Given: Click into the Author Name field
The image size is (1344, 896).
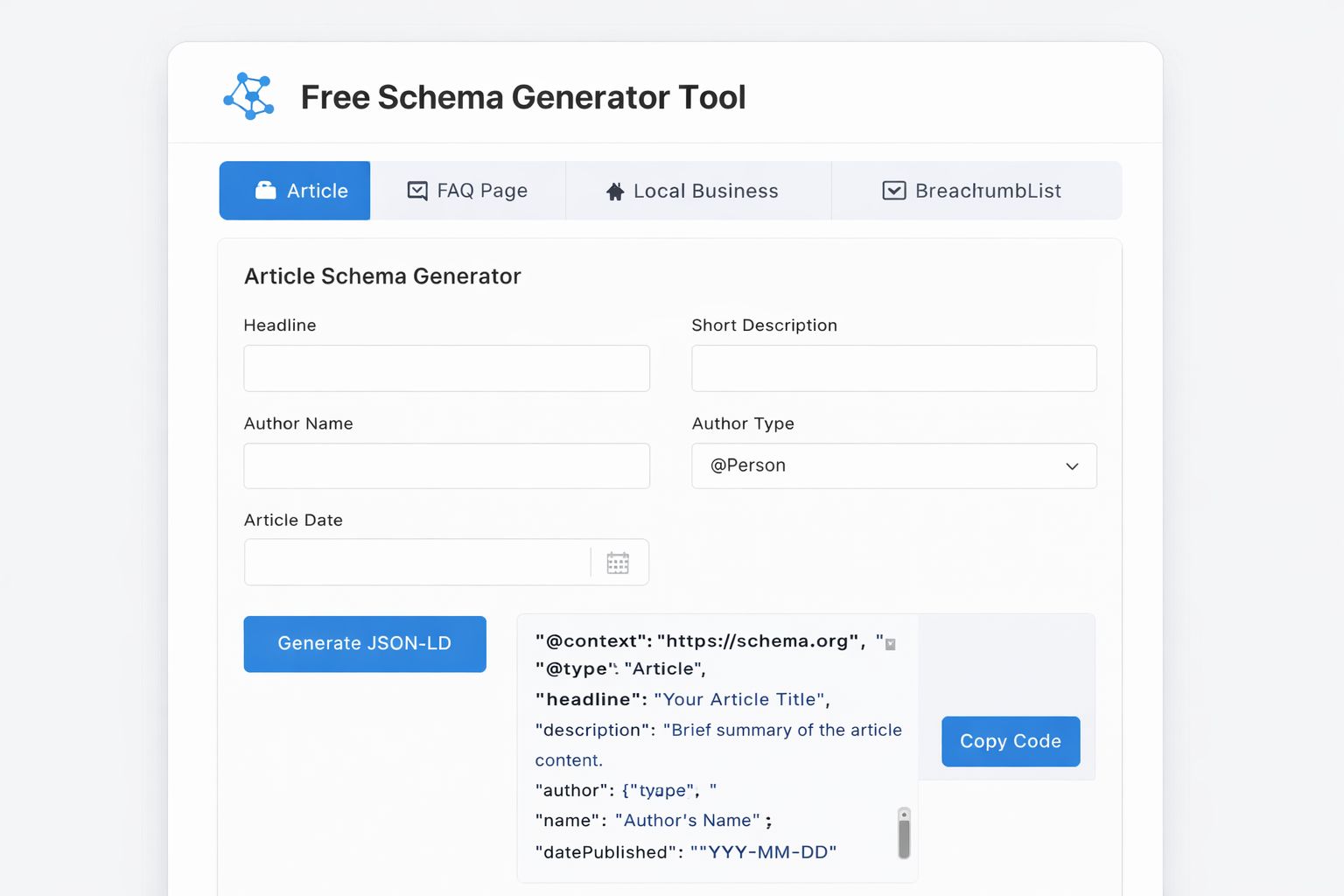Looking at the screenshot, I should tap(447, 465).
